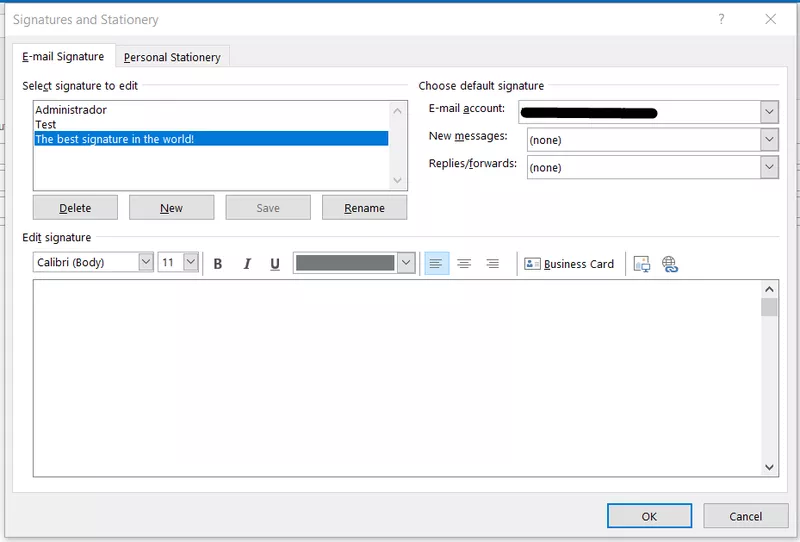Open the font size 11 dropdown
This screenshot has width=800, height=542.
(x=191, y=262)
